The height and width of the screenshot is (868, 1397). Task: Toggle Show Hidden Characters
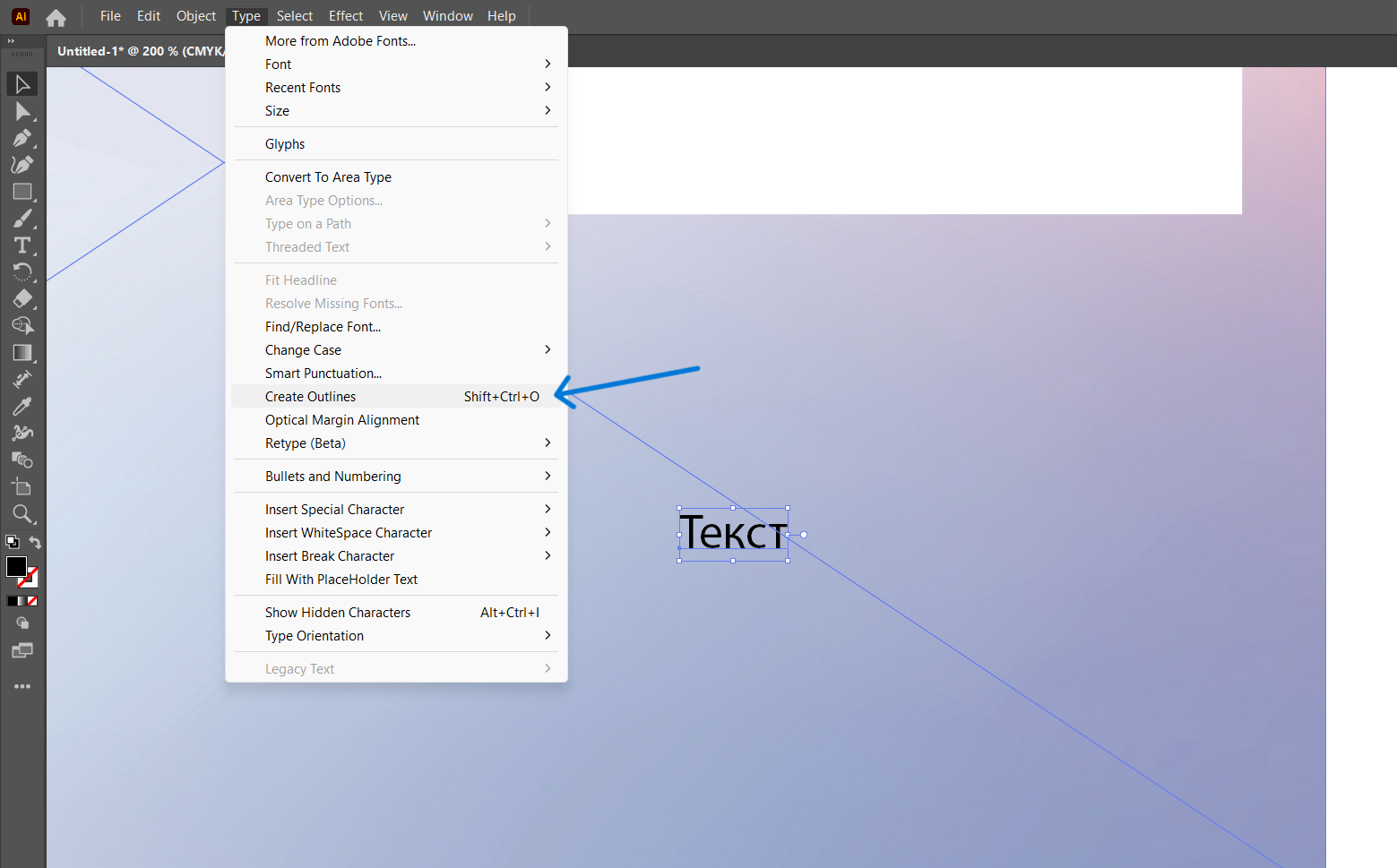(396, 613)
